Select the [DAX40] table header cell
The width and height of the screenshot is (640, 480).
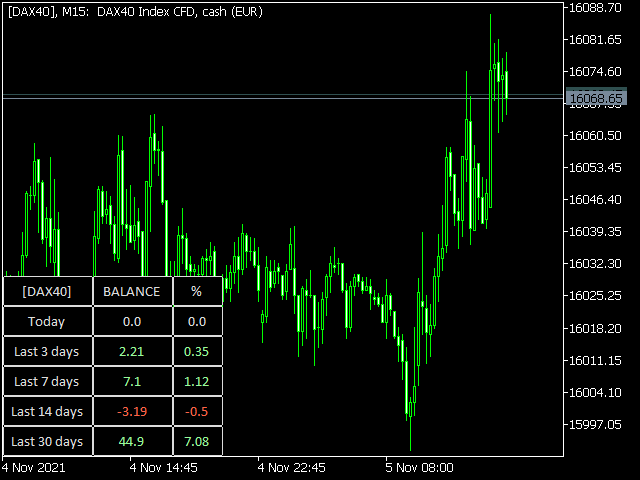point(48,291)
